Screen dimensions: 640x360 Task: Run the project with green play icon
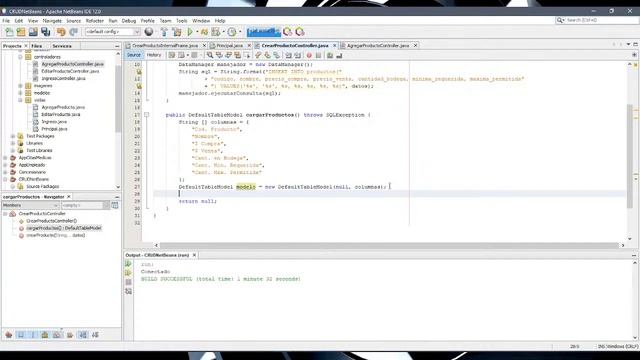[190, 32]
